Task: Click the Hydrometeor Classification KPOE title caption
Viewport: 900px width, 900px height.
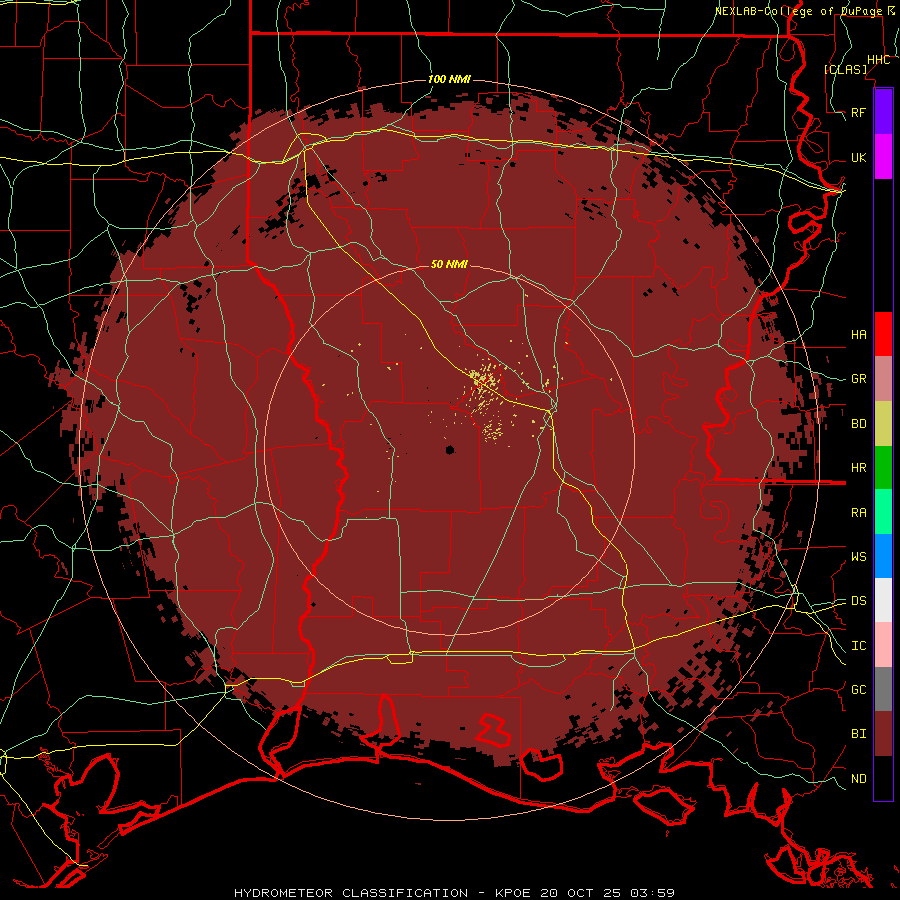Action: (x=454, y=893)
